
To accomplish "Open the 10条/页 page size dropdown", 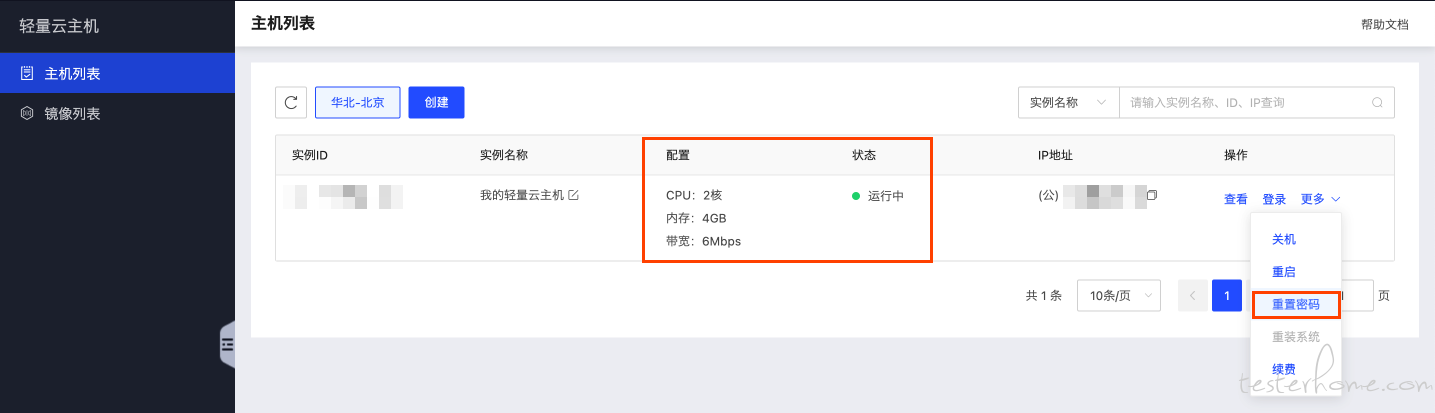I will point(1118,296).
